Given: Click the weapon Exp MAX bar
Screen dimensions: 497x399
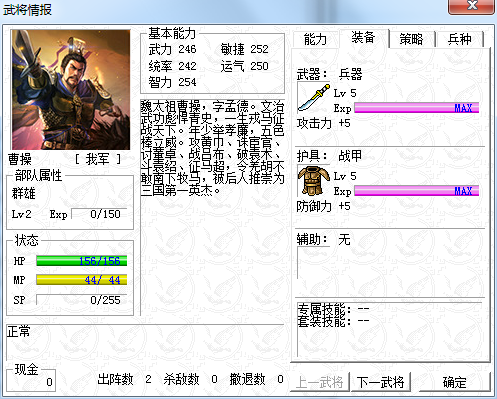Looking at the screenshot, I should pyautogui.click(x=417, y=108).
